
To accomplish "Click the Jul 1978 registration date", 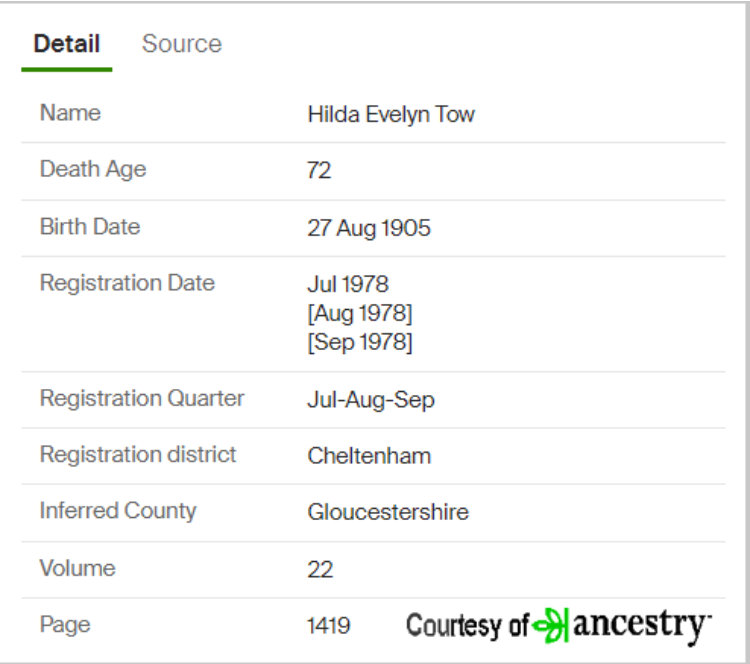I will (347, 285).
